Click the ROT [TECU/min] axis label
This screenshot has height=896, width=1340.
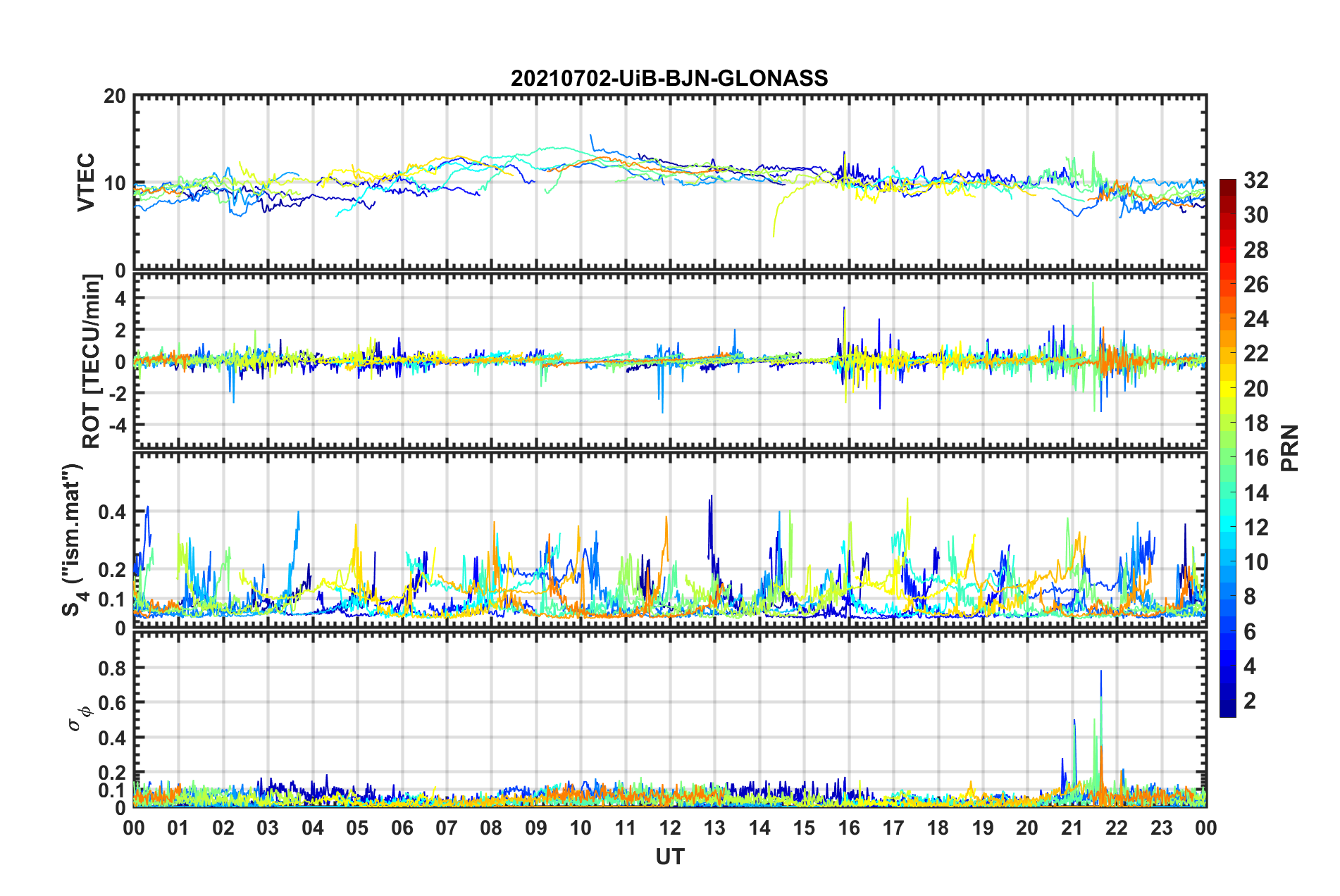pos(91,361)
